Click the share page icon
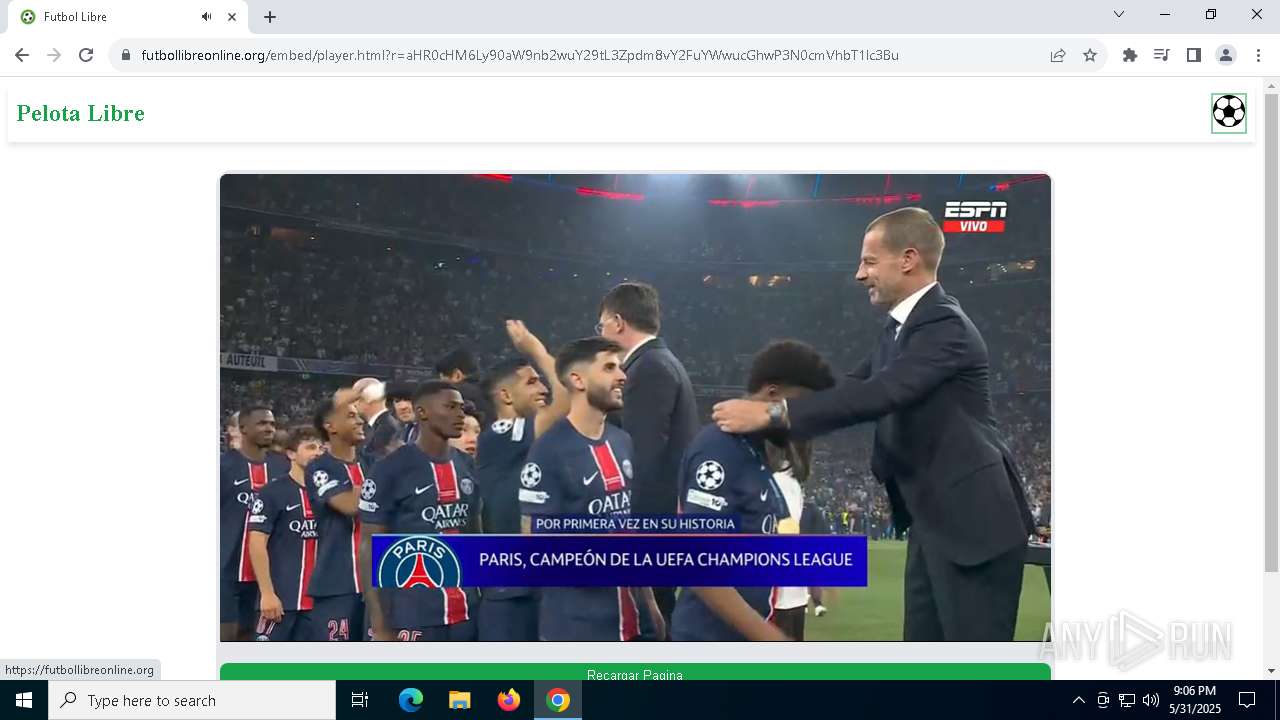Screen dimensions: 1280x720 pos(1058,55)
